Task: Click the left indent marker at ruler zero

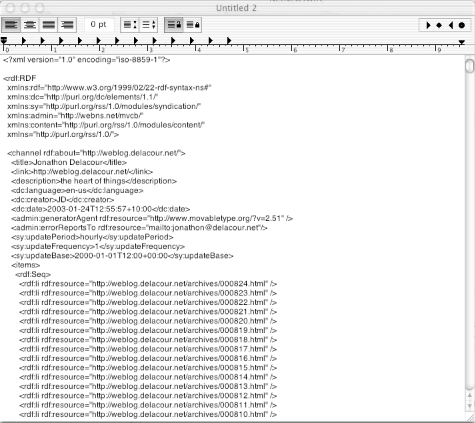Action: pyautogui.click(x=4, y=41)
